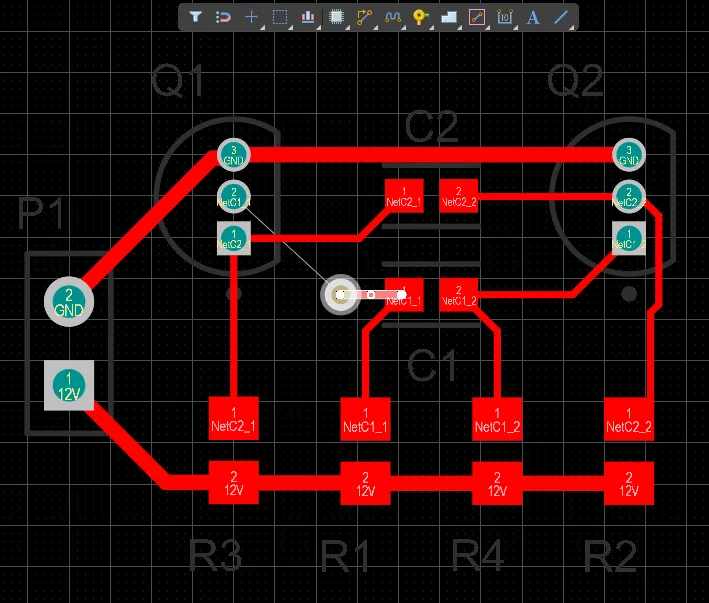Select C2 pad 1 NetC2_1
This screenshot has width=709, height=603.
(x=404, y=197)
